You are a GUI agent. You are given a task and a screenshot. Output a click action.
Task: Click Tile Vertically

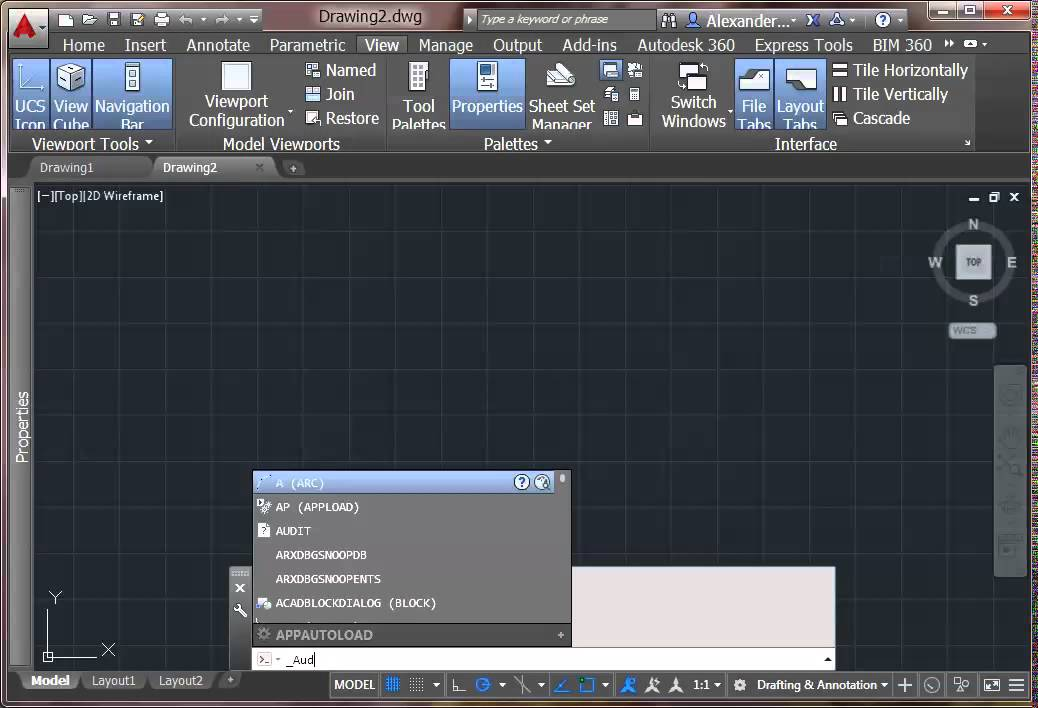(x=890, y=95)
